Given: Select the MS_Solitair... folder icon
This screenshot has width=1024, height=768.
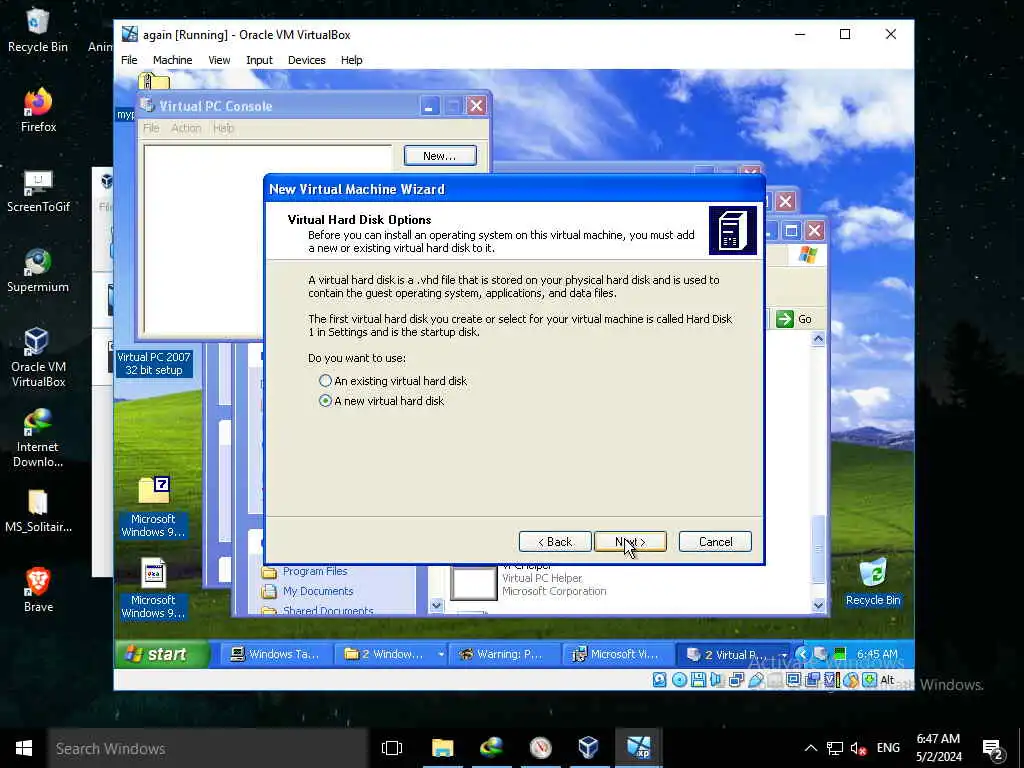Looking at the screenshot, I should point(38,511).
